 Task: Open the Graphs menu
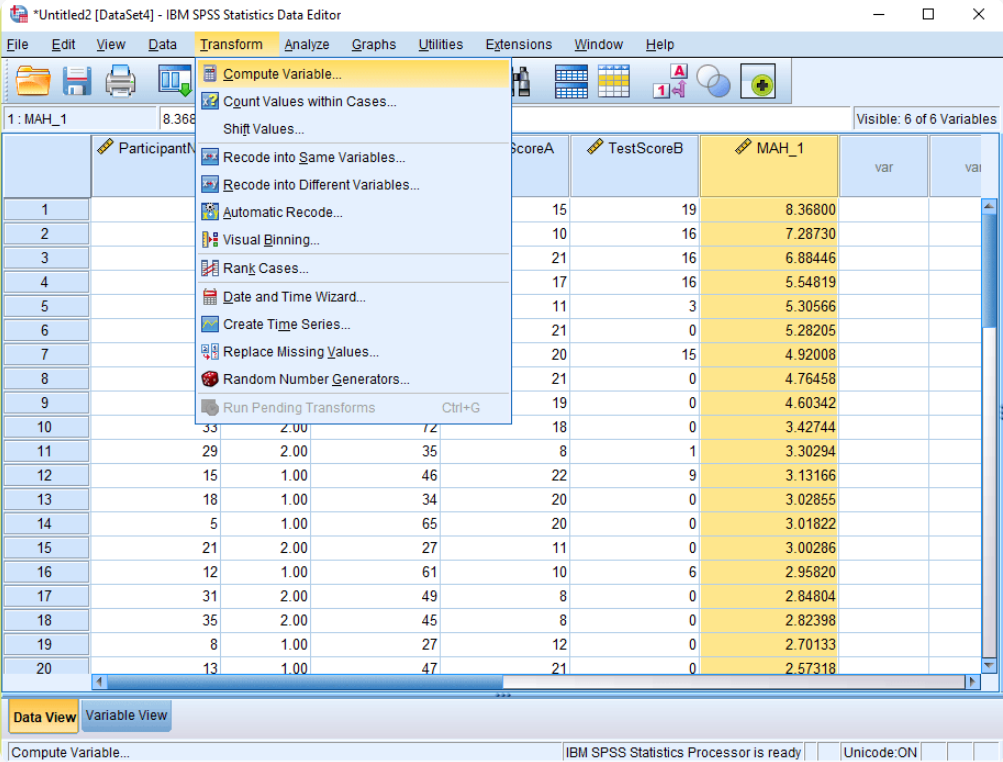coord(374,44)
